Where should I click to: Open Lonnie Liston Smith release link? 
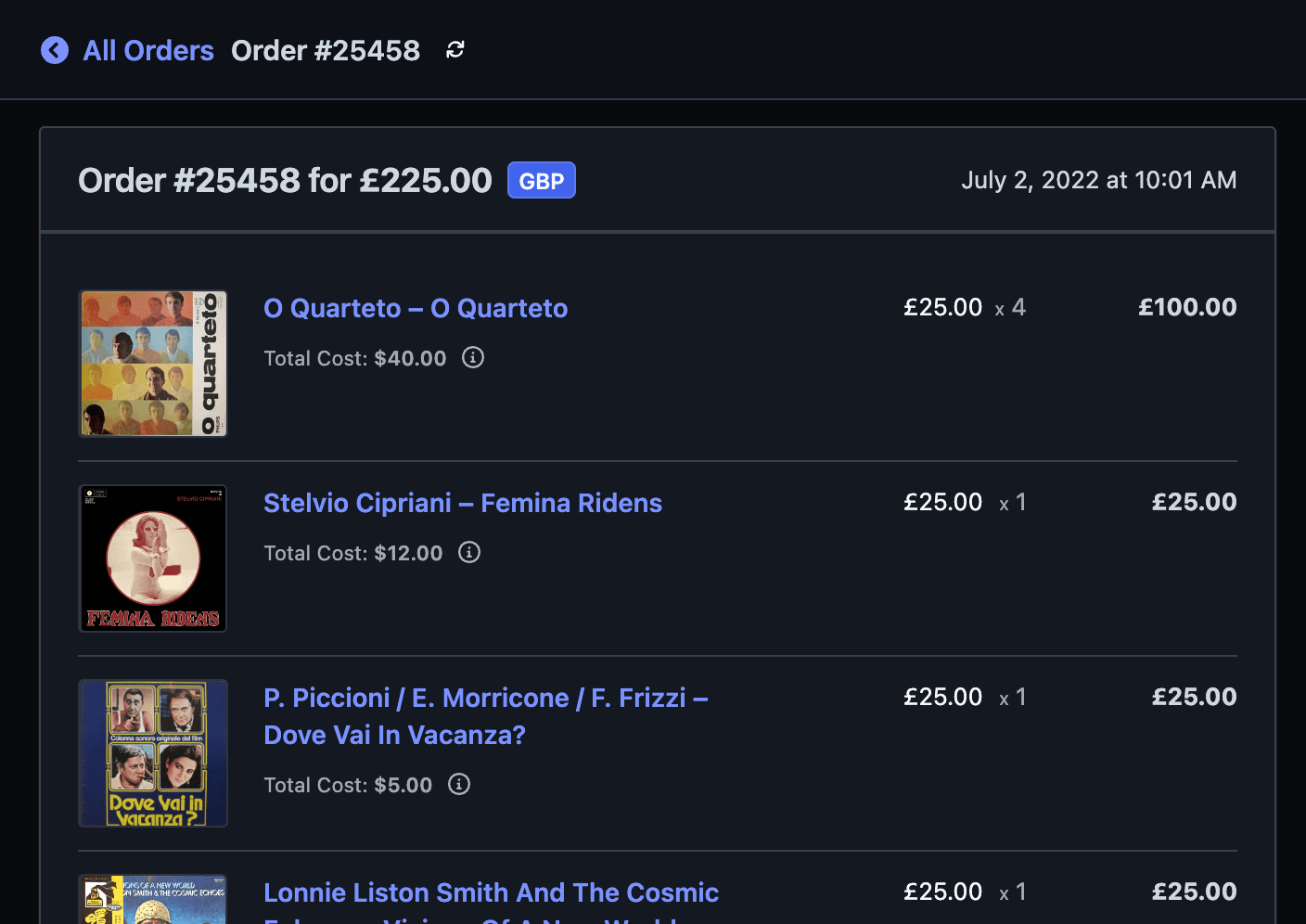(x=491, y=892)
